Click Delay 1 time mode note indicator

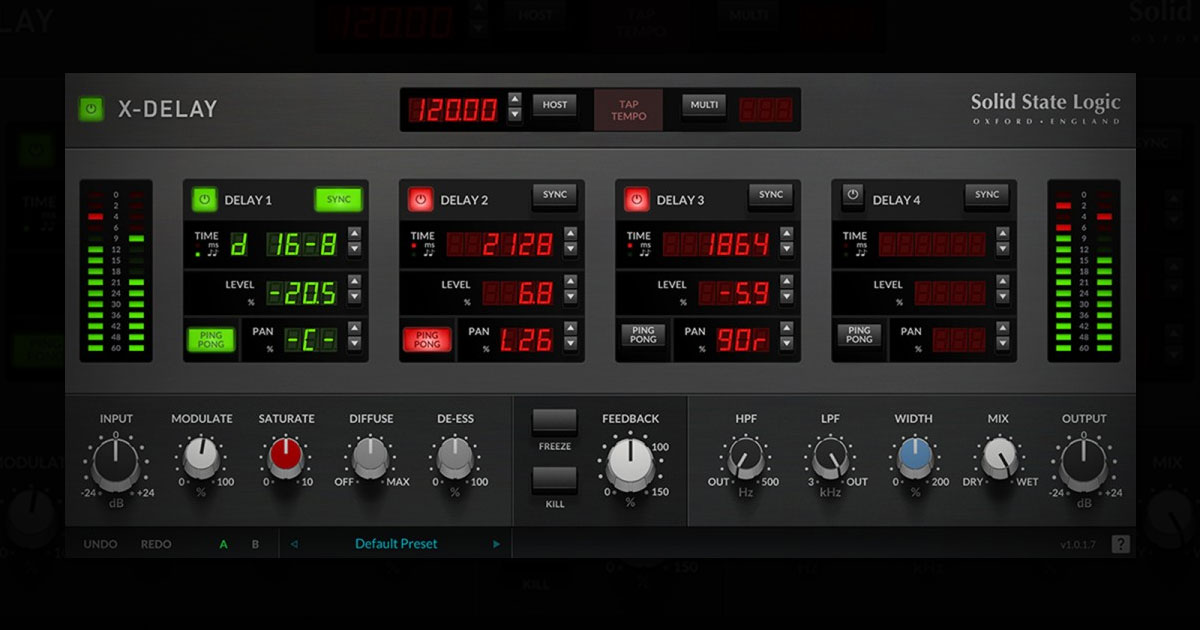pyautogui.click(x=212, y=253)
